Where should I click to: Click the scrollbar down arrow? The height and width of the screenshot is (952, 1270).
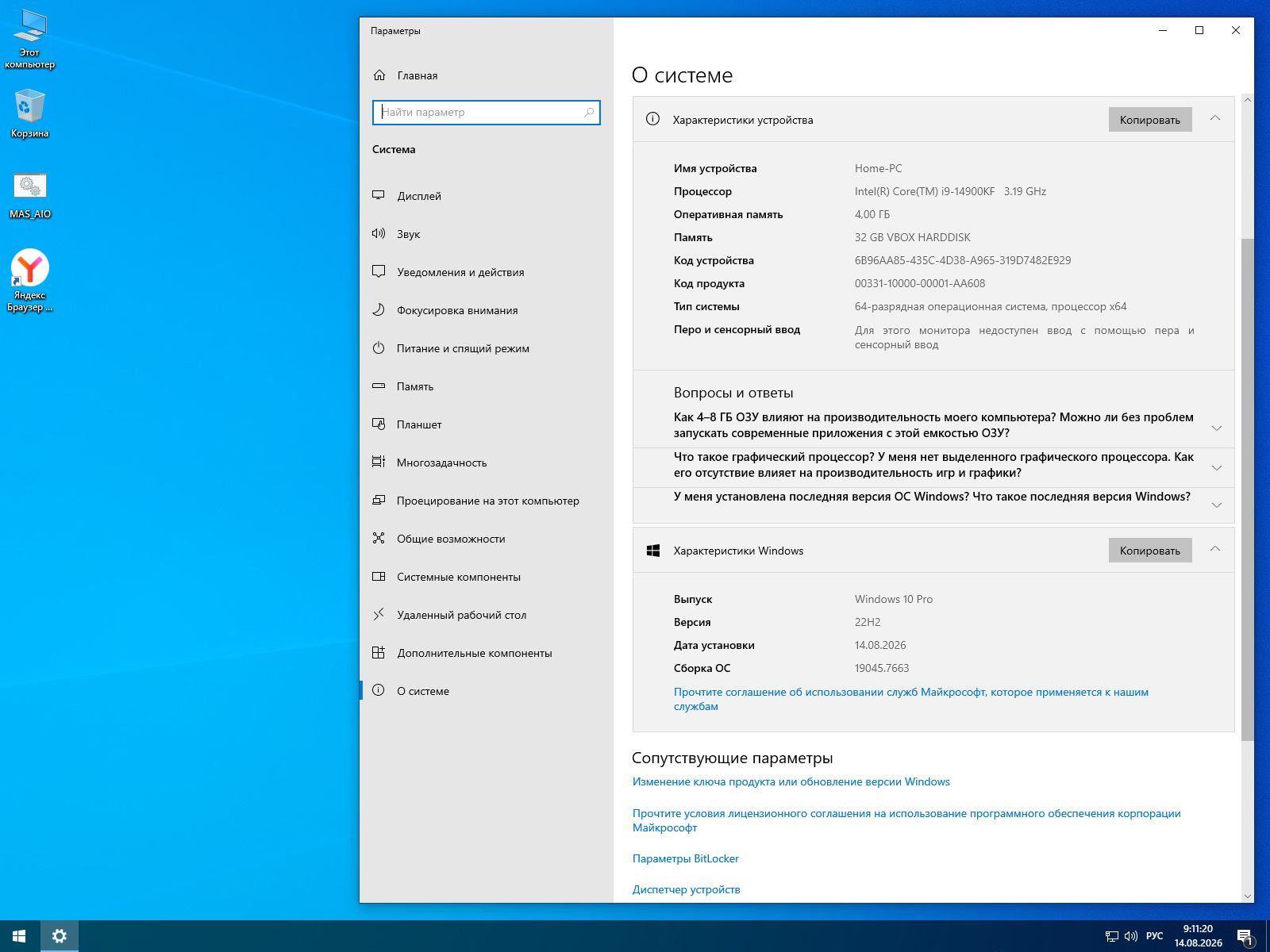(x=1248, y=896)
